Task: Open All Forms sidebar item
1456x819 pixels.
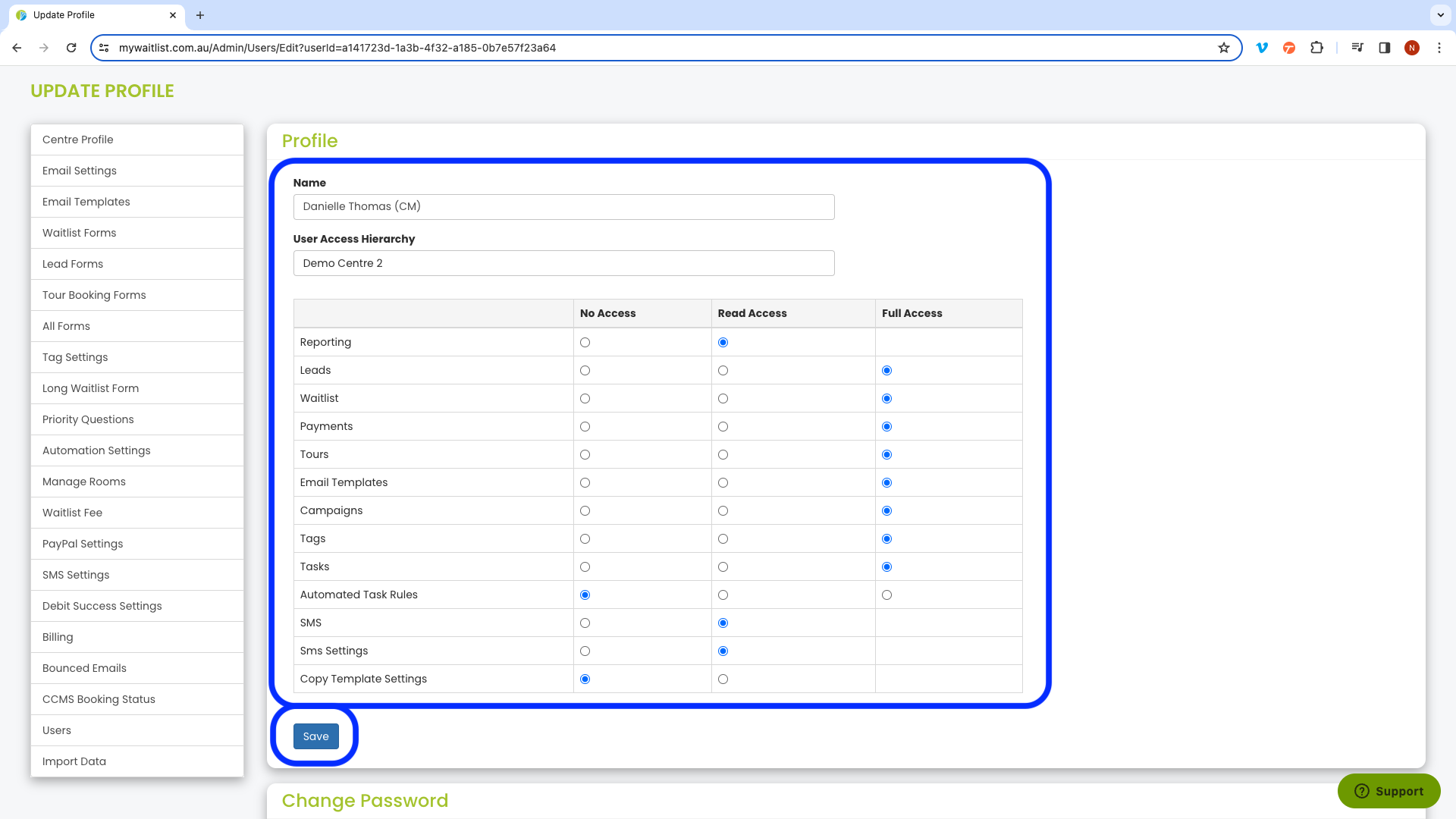Action: click(x=137, y=326)
